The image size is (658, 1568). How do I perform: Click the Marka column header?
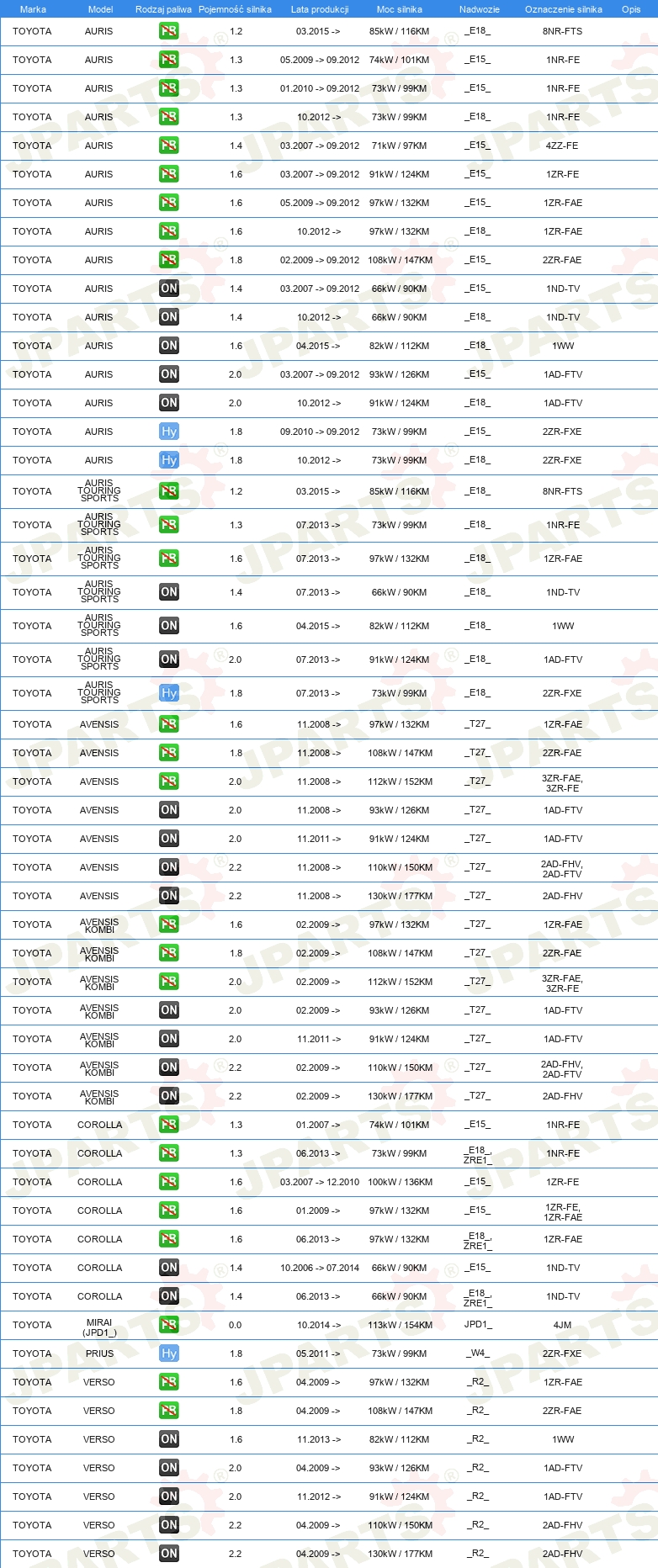coord(33,9)
